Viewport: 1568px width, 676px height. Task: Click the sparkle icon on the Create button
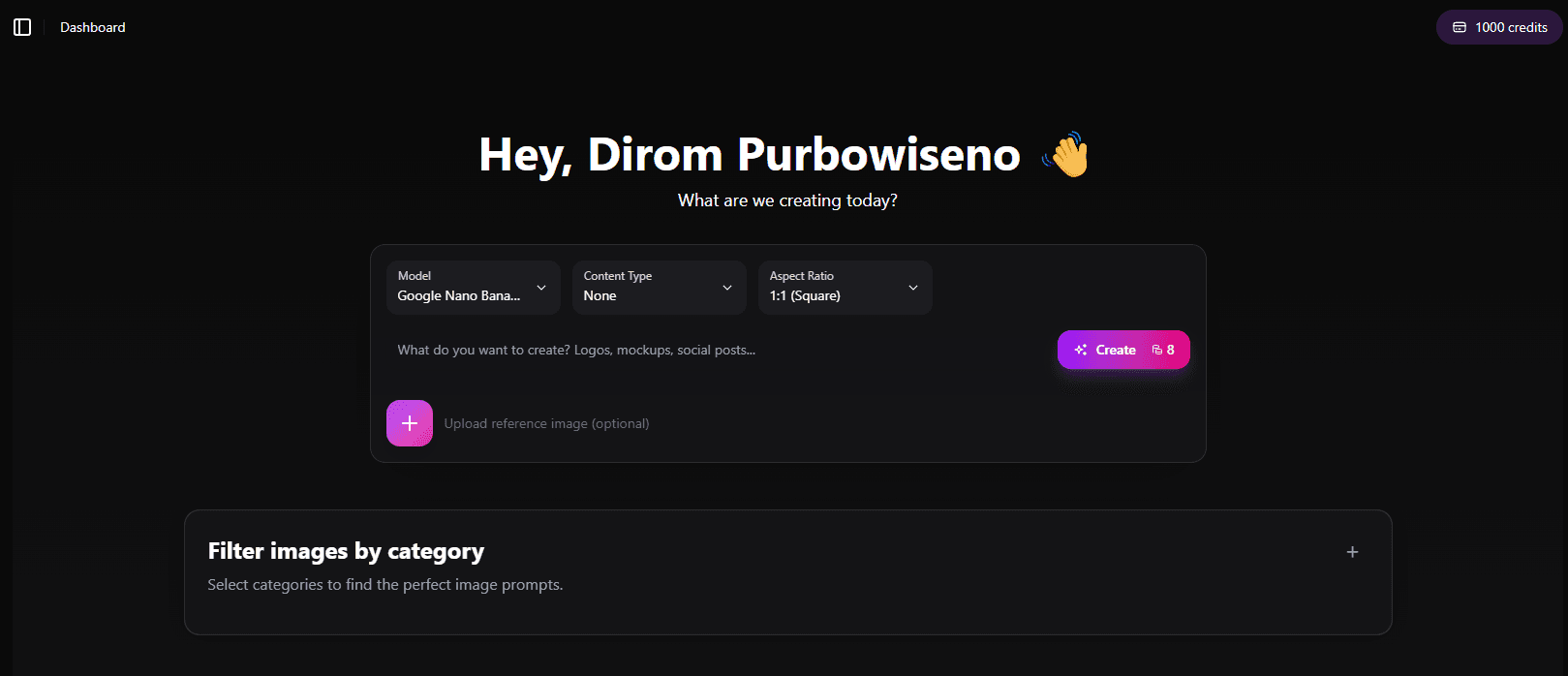click(x=1081, y=350)
